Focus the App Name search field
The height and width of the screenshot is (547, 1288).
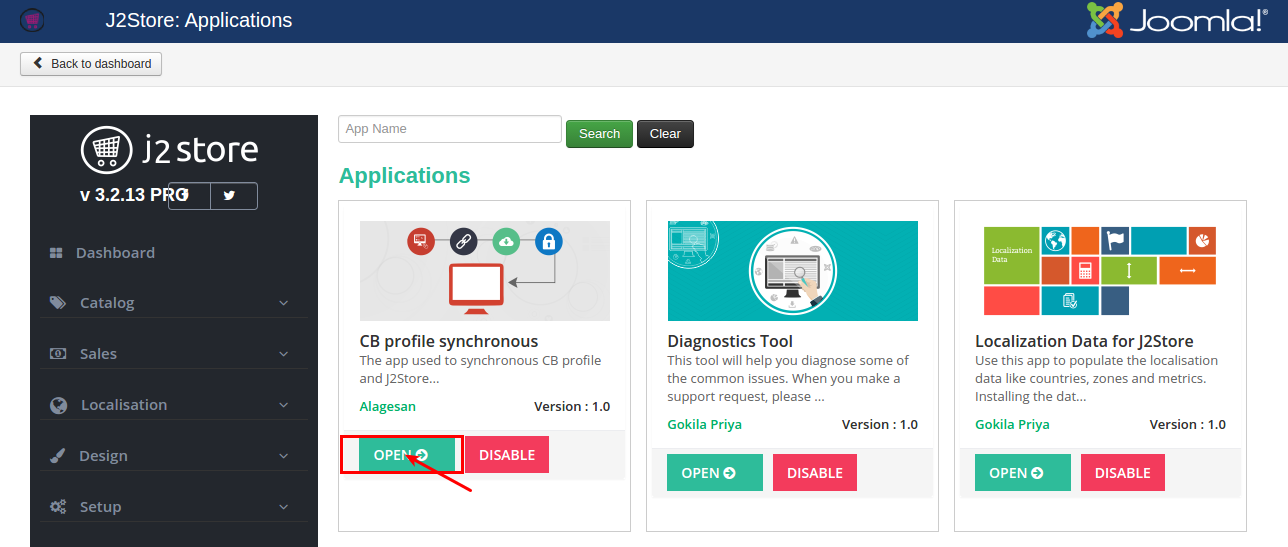point(450,129)
